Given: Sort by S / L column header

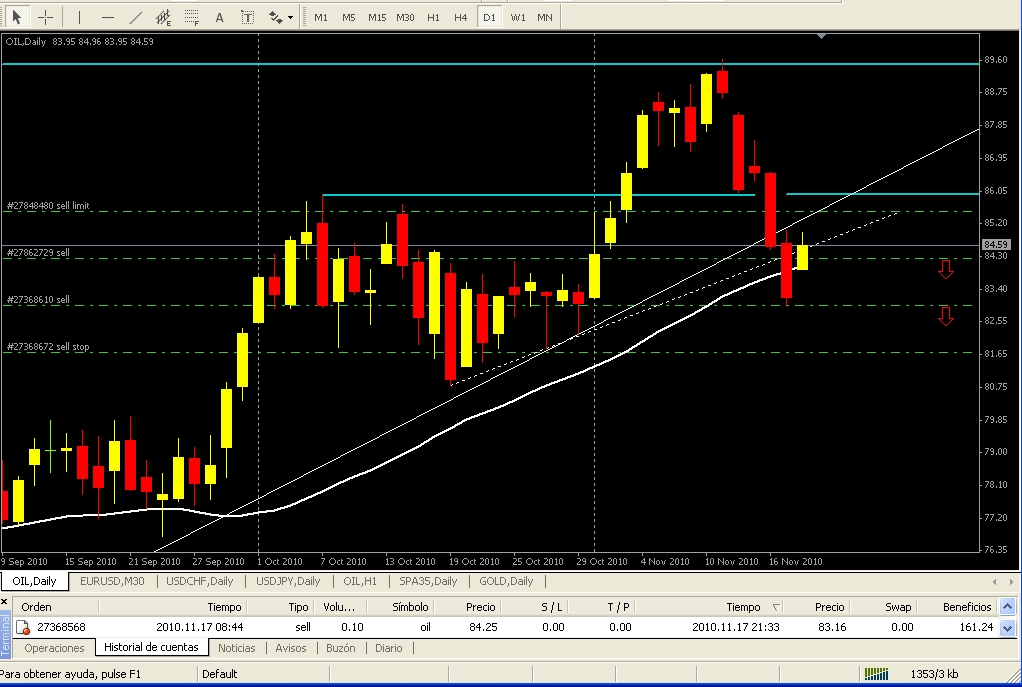Looking at the screenshot, I should (x=534, y=607).
